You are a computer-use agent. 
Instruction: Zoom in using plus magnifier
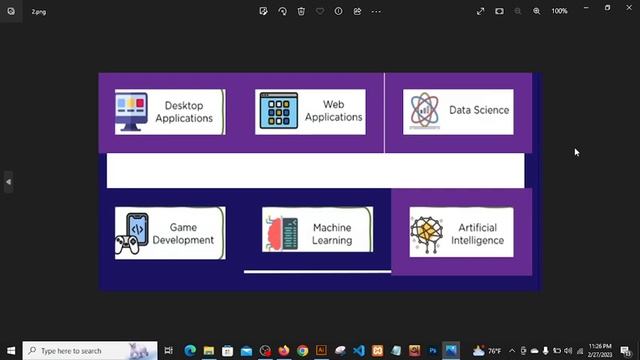[537, 11]
